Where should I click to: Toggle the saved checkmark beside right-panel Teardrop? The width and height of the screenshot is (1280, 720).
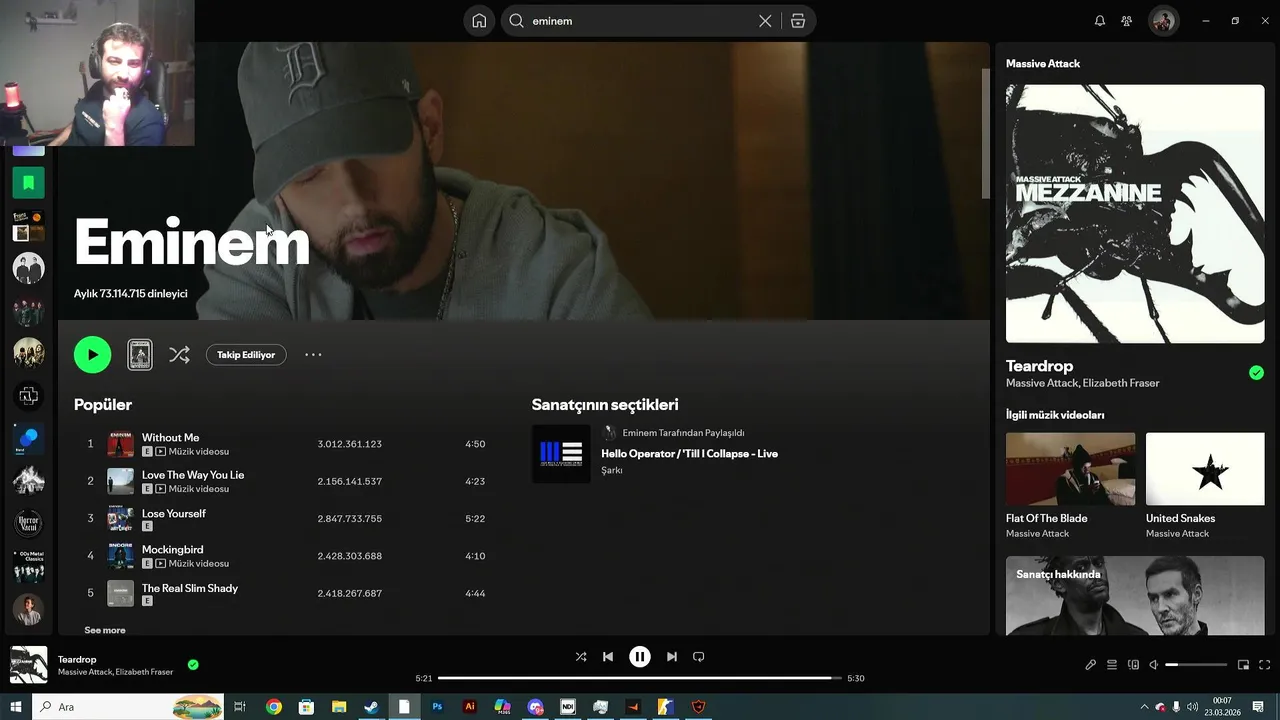click(x=1256, y=373)
